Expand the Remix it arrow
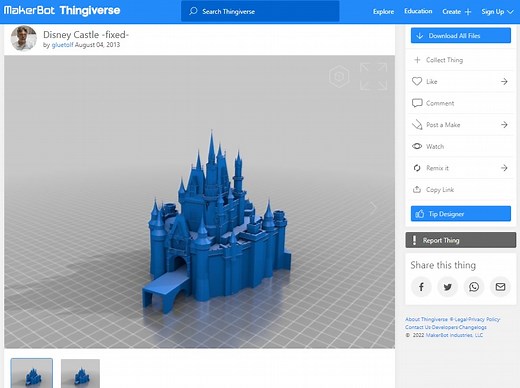 click(x=504, y=168)
